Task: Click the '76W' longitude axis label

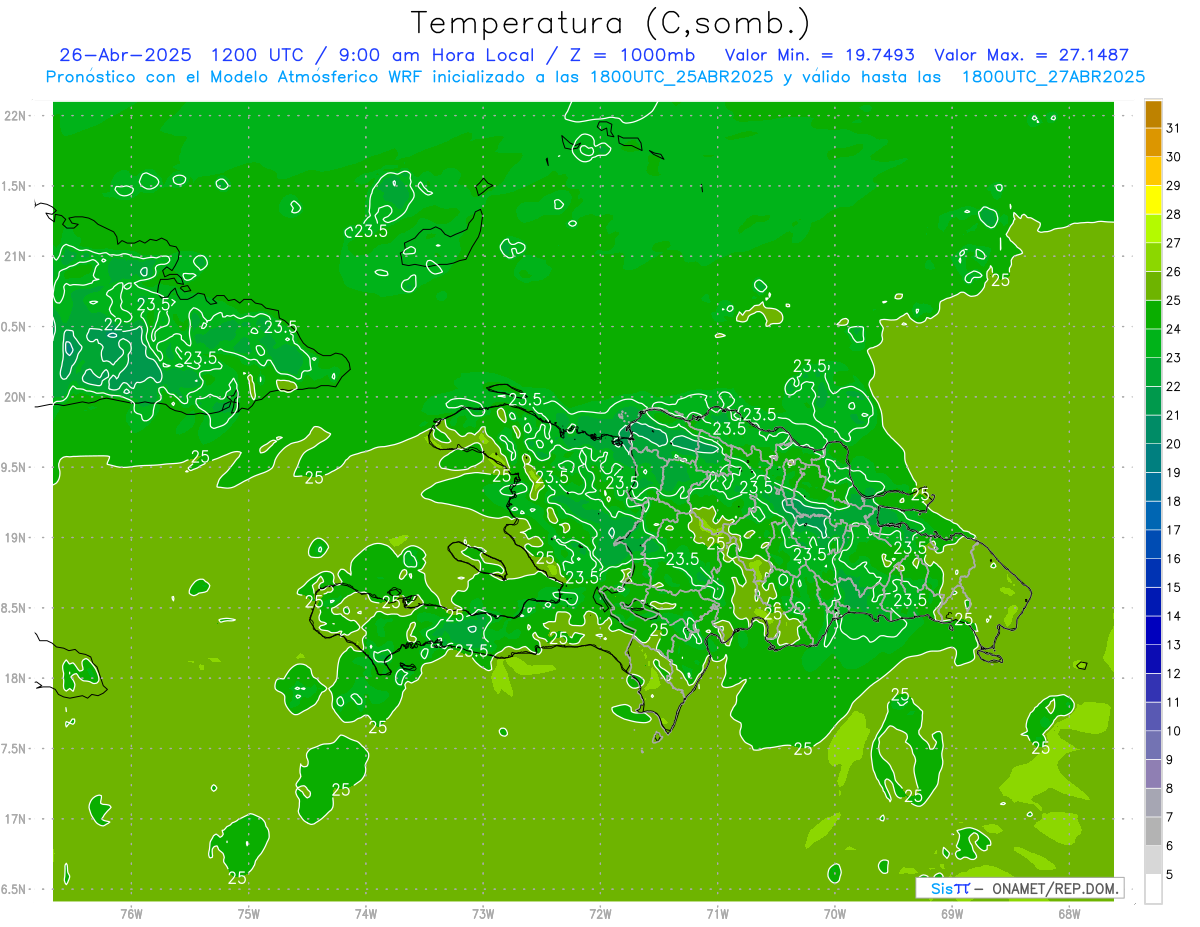Action: 131,913
